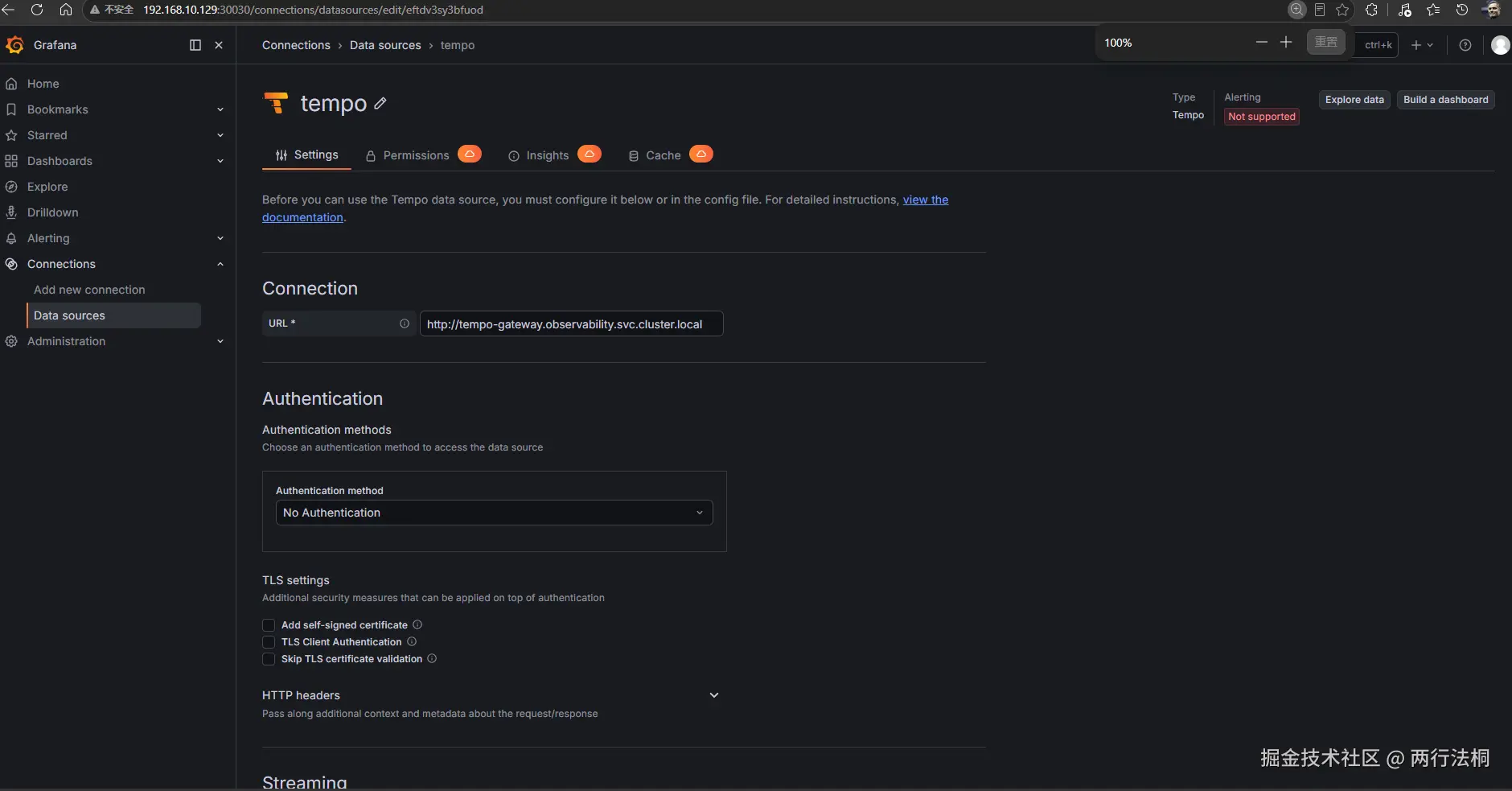
Task: Click the Connections breadcrumb link
Action: (296, 45)
